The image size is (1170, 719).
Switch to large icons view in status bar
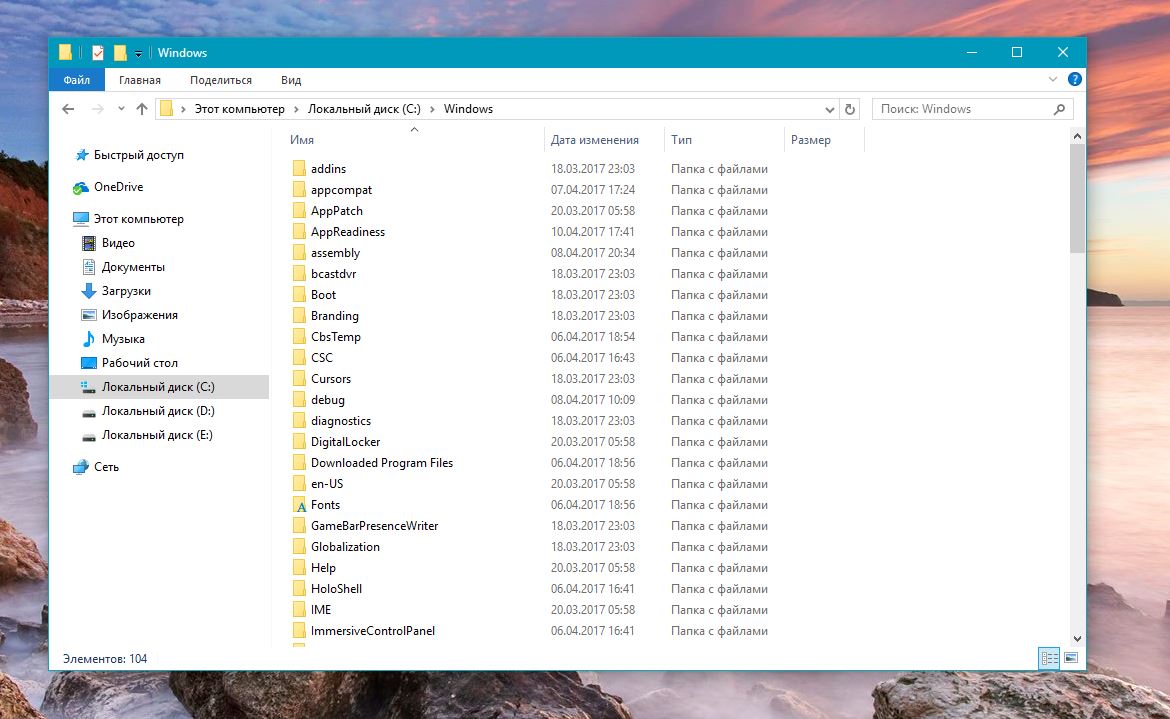pyautogui.click(x=1071, y=659)
